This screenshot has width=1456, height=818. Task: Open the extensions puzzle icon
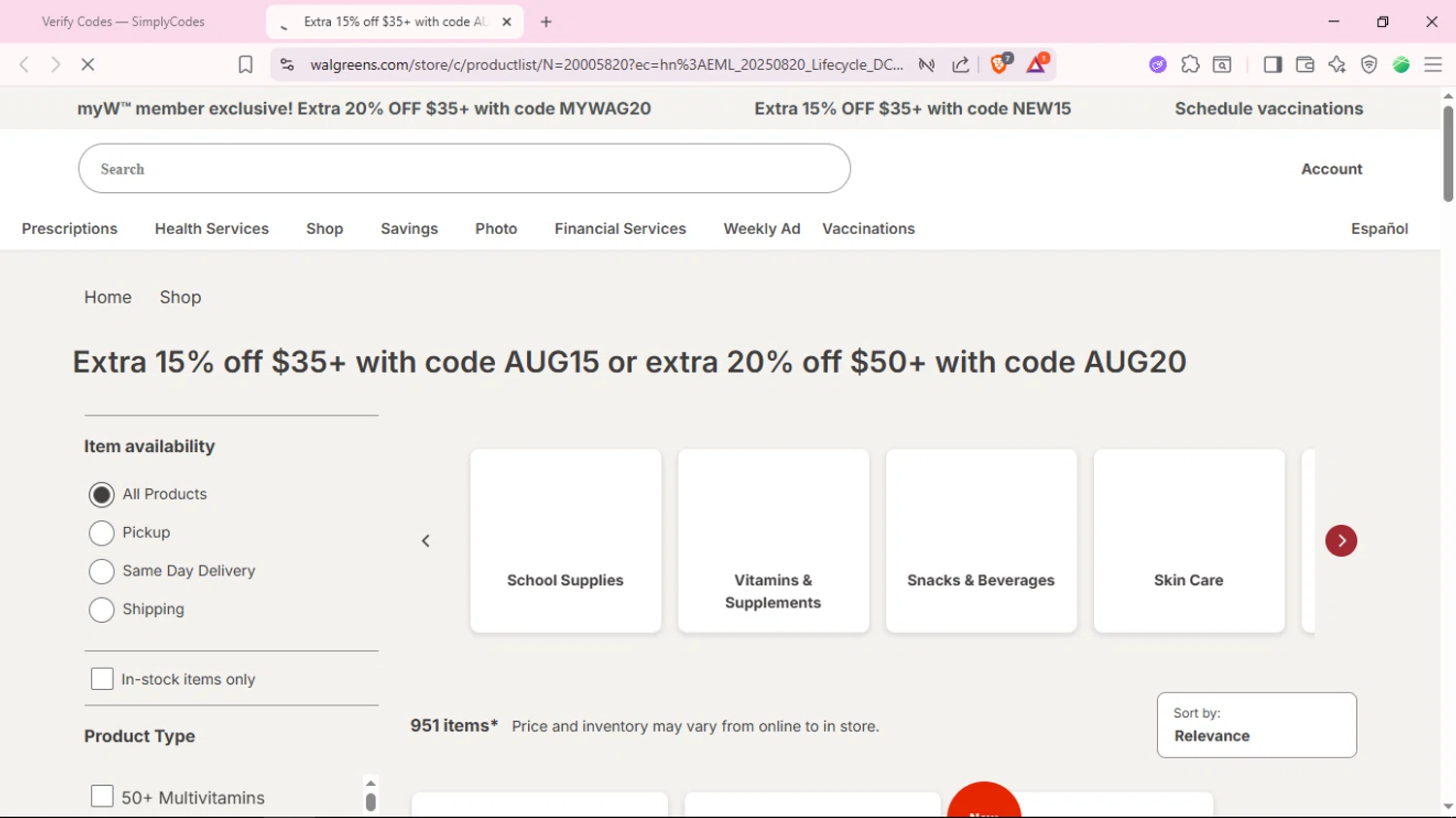coord(1190,65)
